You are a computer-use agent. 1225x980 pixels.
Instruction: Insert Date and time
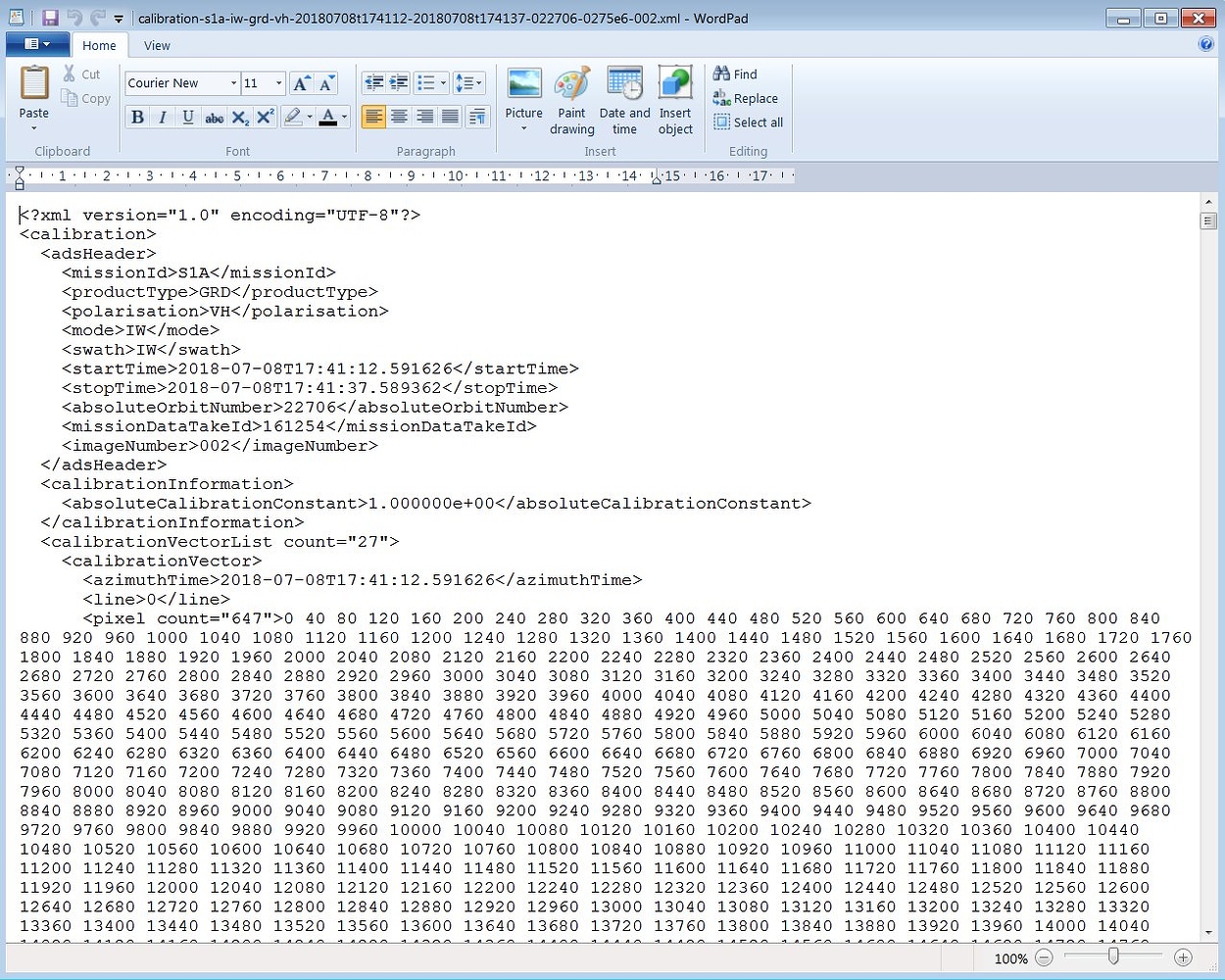(x=624, y=100)
